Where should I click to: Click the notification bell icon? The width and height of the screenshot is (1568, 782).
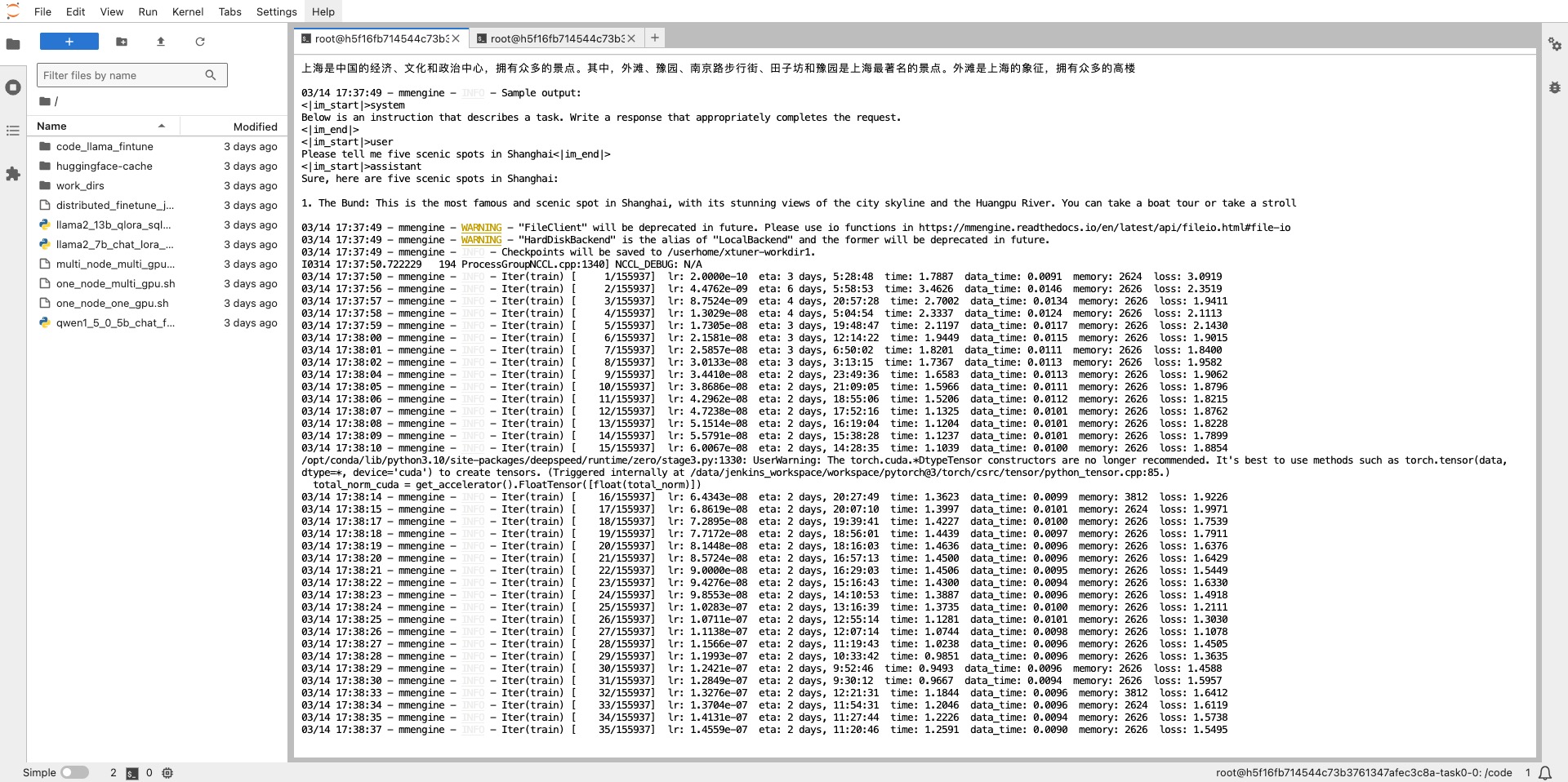1545,772
